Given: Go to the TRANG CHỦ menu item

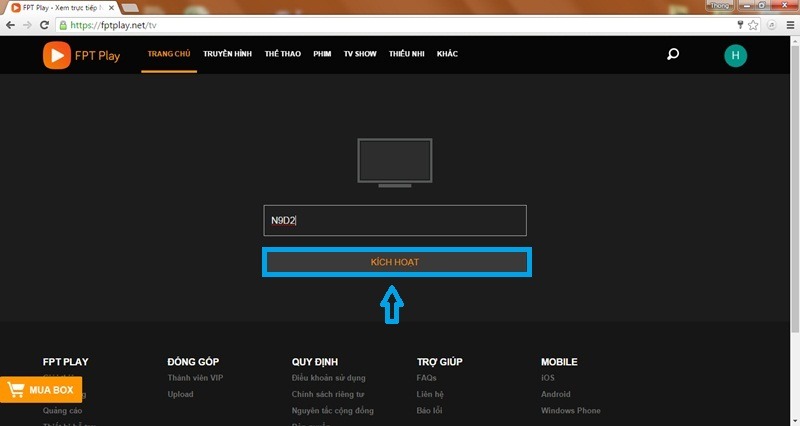Looking at the screenshot, I should point(168,54).
